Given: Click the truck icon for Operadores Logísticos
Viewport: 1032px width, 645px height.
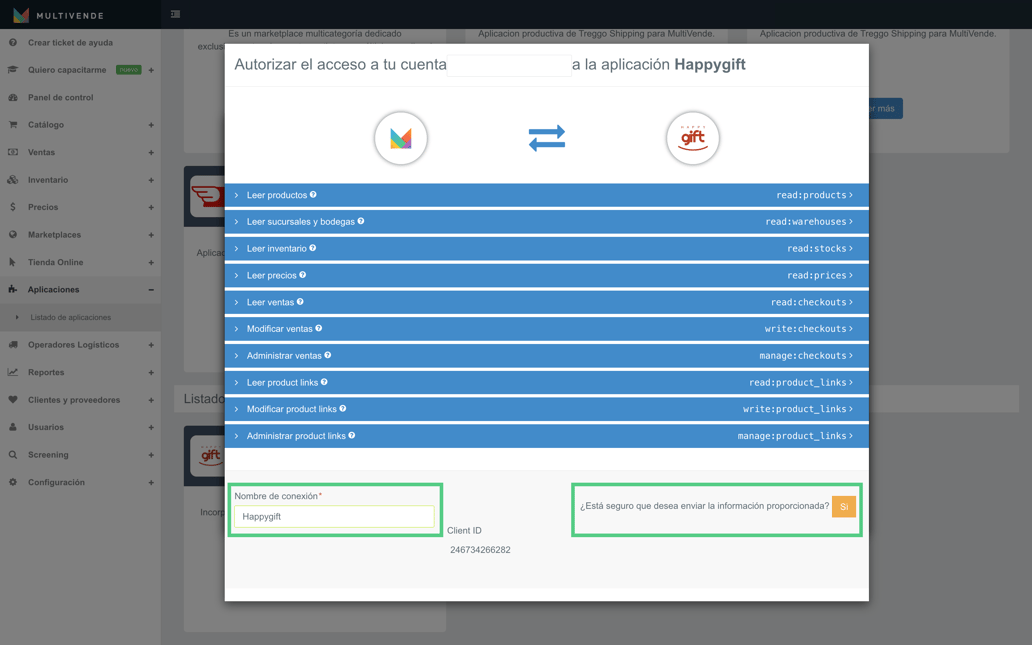Looking at the screenshot, I should 13,344.
